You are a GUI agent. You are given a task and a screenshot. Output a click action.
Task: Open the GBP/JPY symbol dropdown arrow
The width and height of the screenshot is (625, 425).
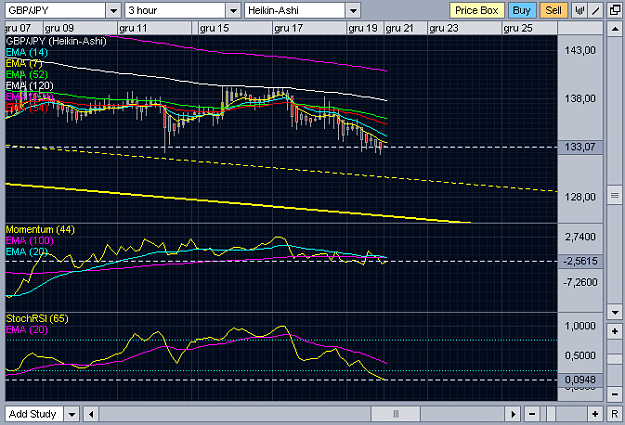(114, 10)
